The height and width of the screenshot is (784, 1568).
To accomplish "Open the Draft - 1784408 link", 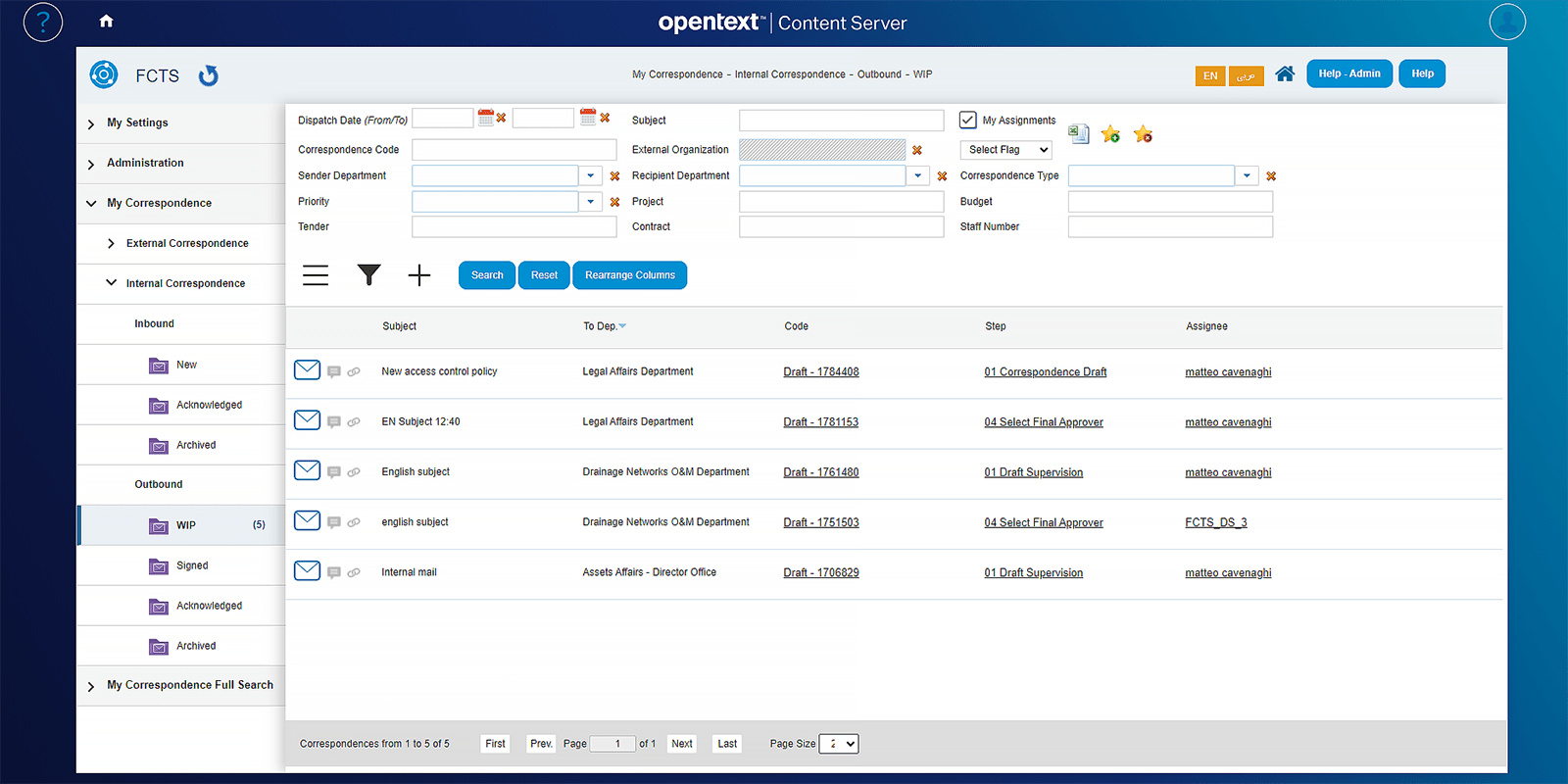I will tap(821, 371).
